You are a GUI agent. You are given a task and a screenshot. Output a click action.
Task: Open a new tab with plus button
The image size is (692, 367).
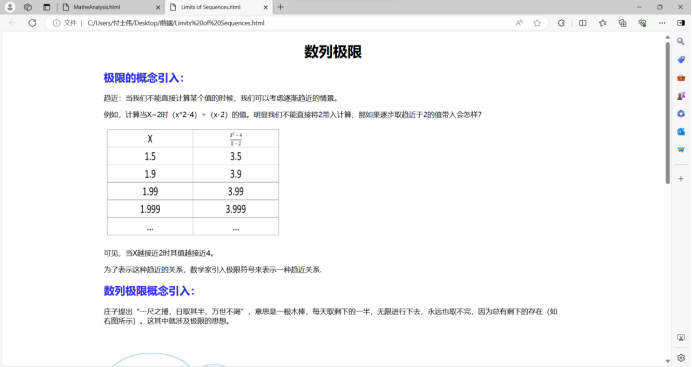[281, 7]
